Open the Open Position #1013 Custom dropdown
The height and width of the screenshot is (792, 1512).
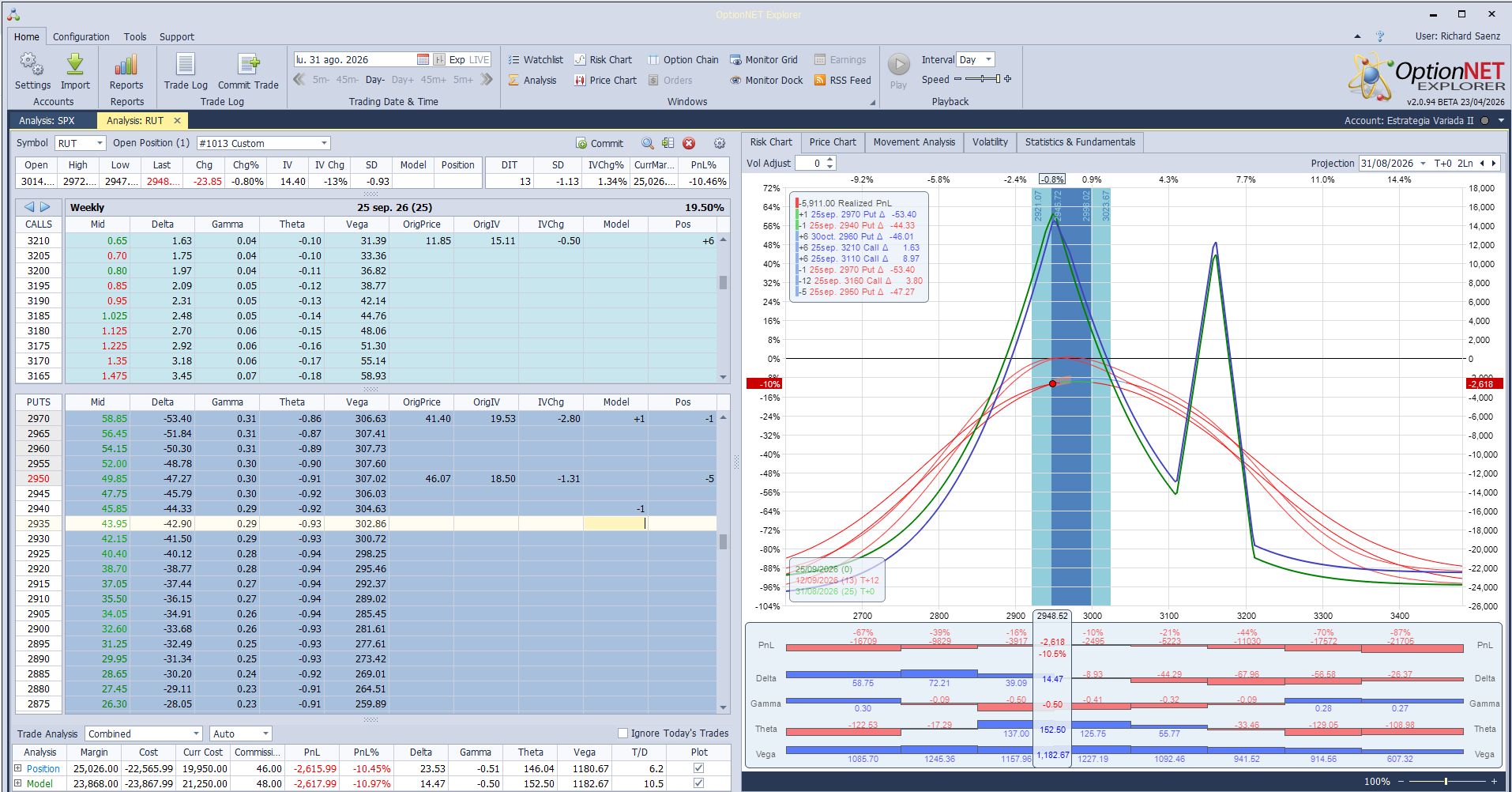[x=263, y=143]
